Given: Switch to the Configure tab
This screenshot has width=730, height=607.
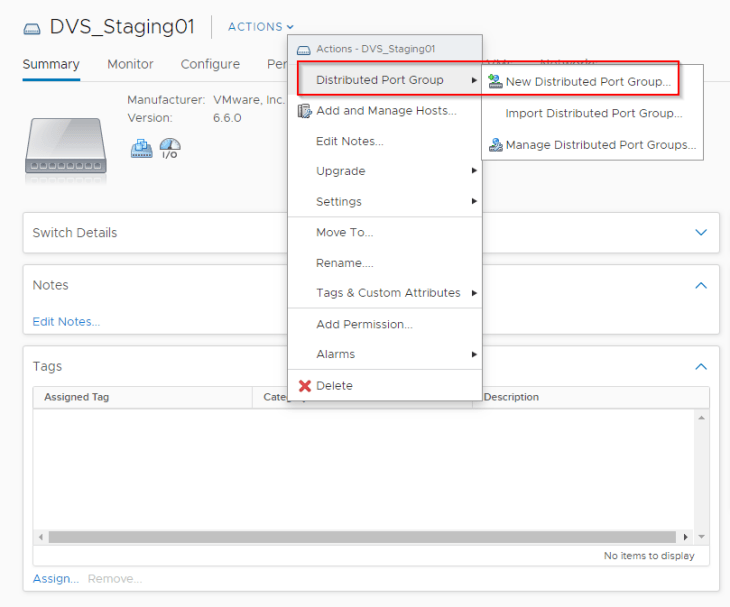Looking at the screenshot, I should pyautogui.click(x=210, y=64).
